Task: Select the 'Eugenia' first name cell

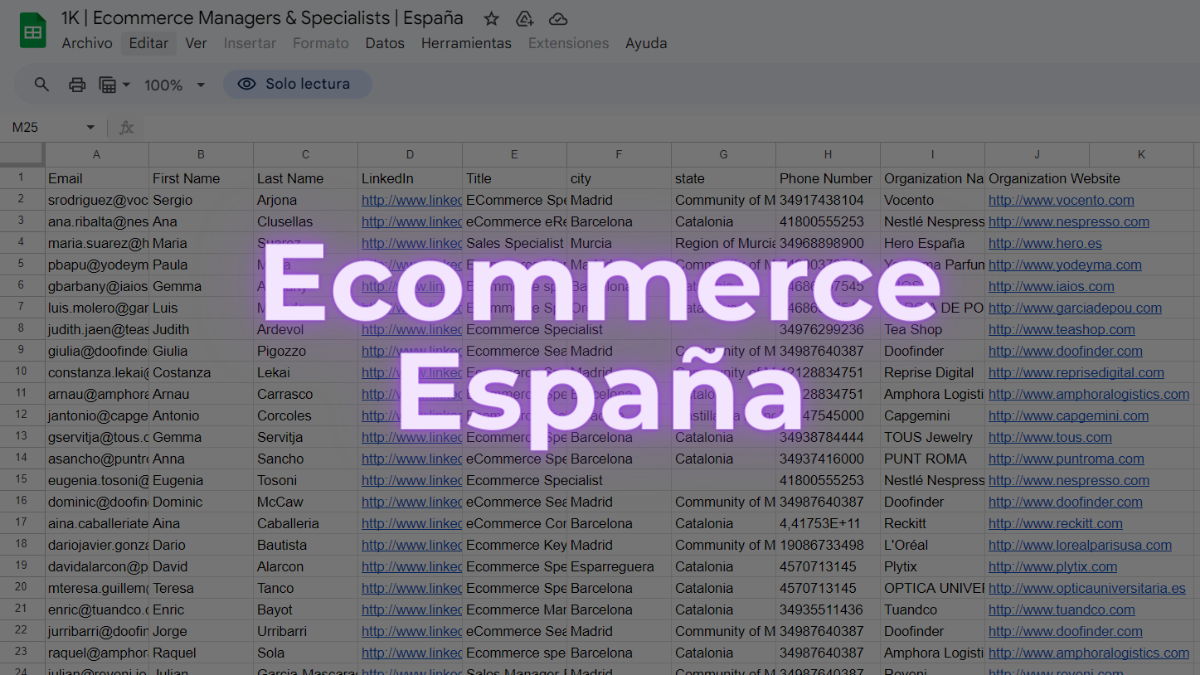Action: tap(201, 480)
